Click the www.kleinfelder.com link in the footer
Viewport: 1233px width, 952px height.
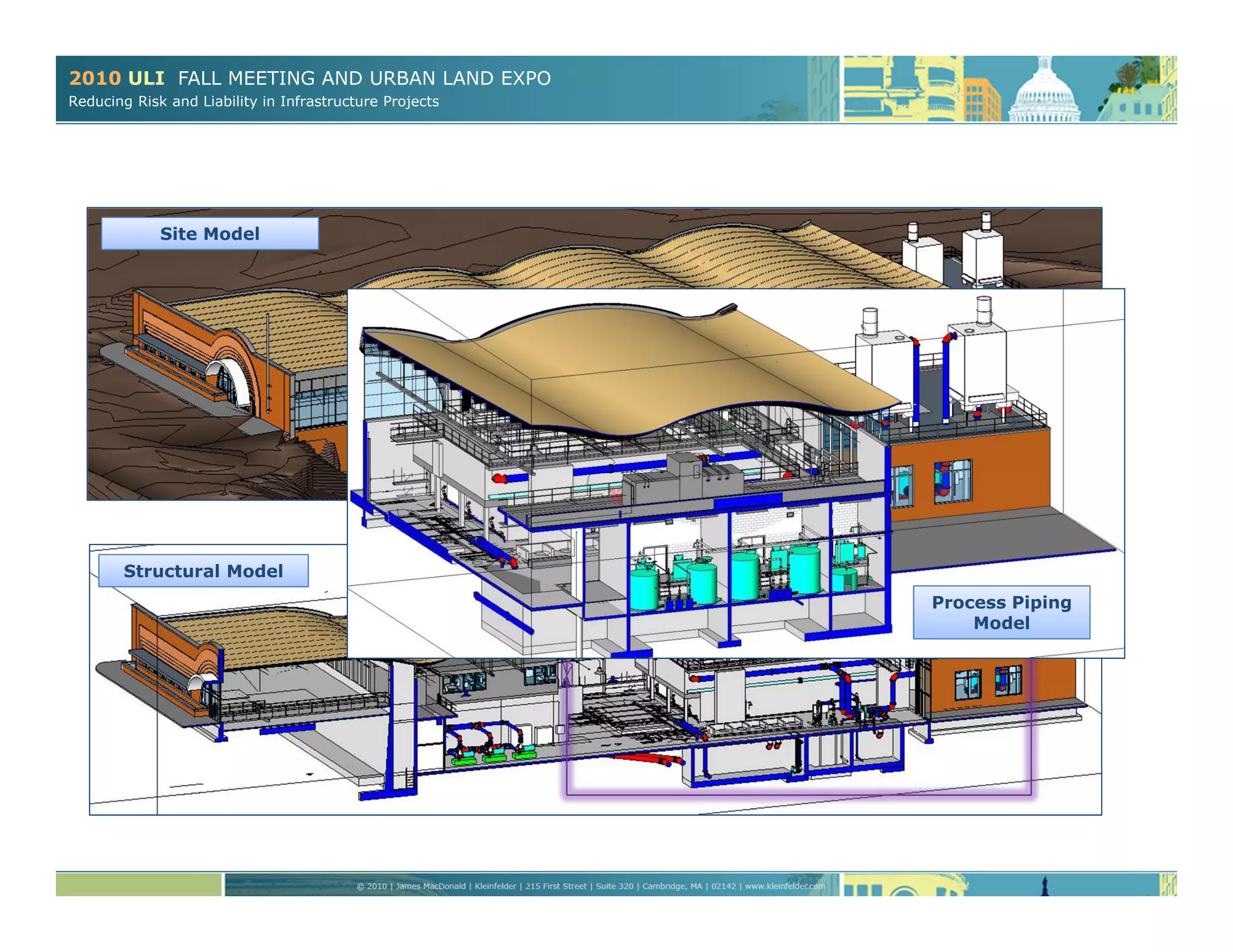pos(785,886)
